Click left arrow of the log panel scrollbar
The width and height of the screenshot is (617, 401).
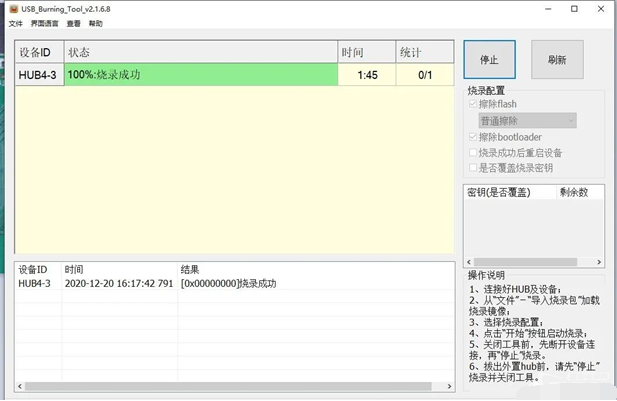20,386
